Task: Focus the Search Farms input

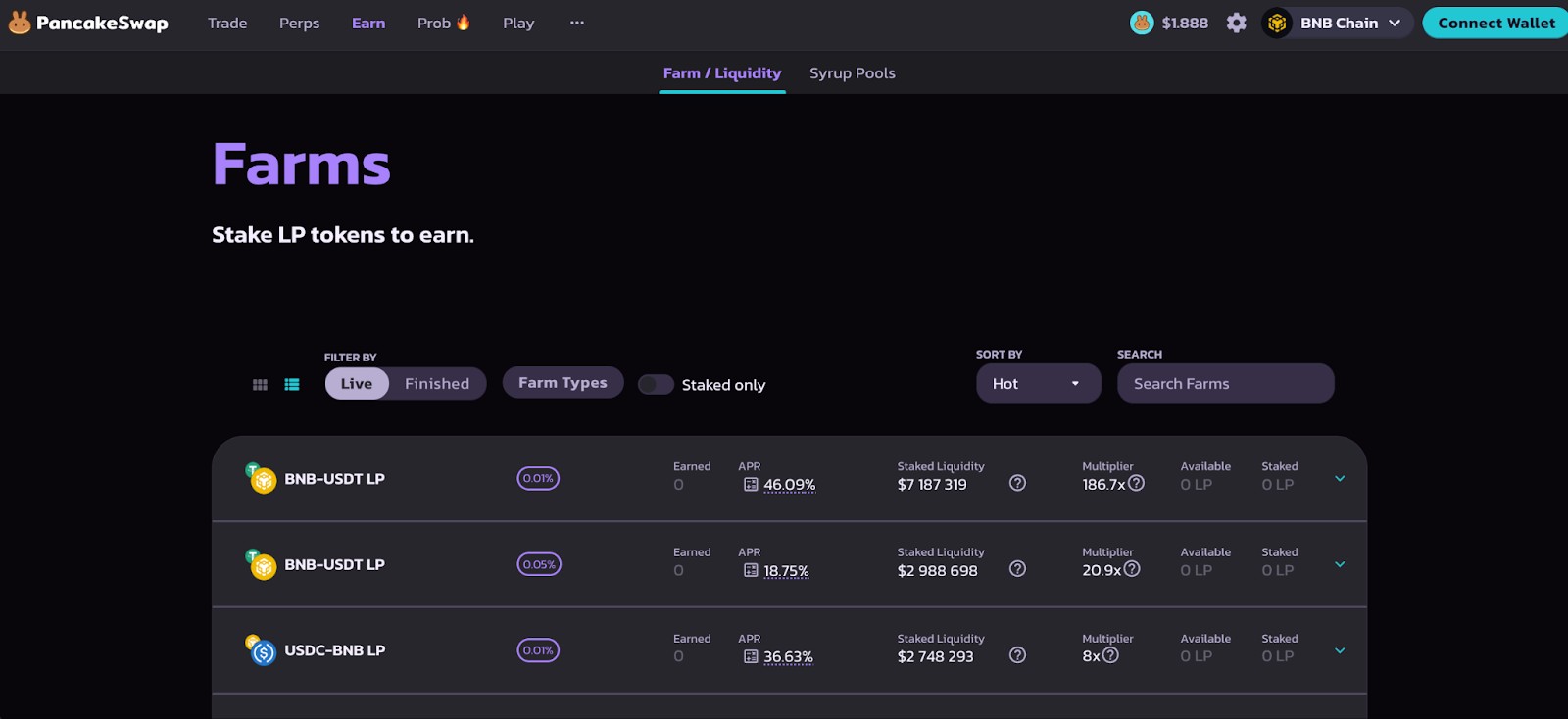Action: coord(1226,384)
